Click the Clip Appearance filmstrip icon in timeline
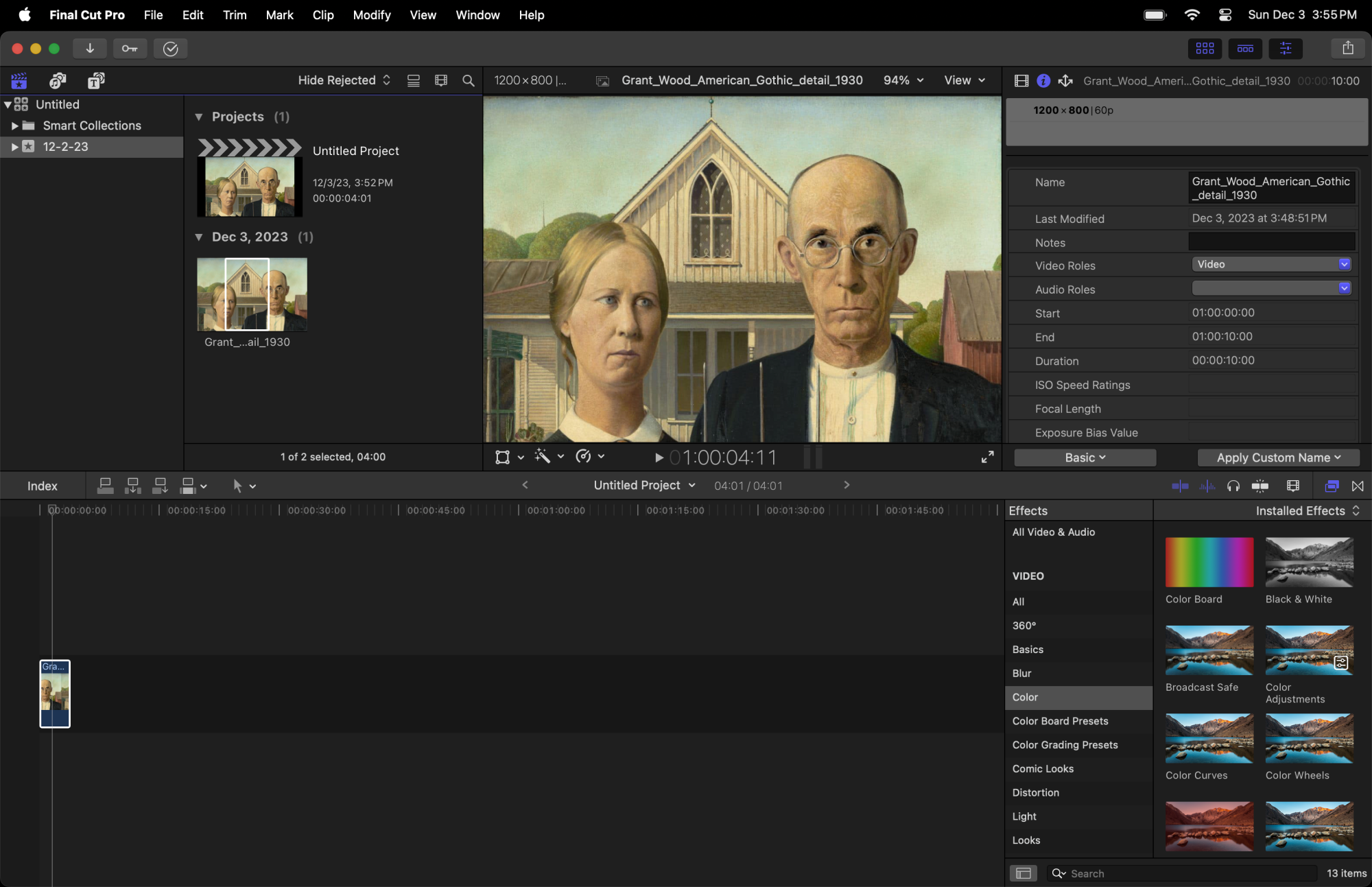Image resolution: width=1372 pixels, height=887 pixels. 1293,486
